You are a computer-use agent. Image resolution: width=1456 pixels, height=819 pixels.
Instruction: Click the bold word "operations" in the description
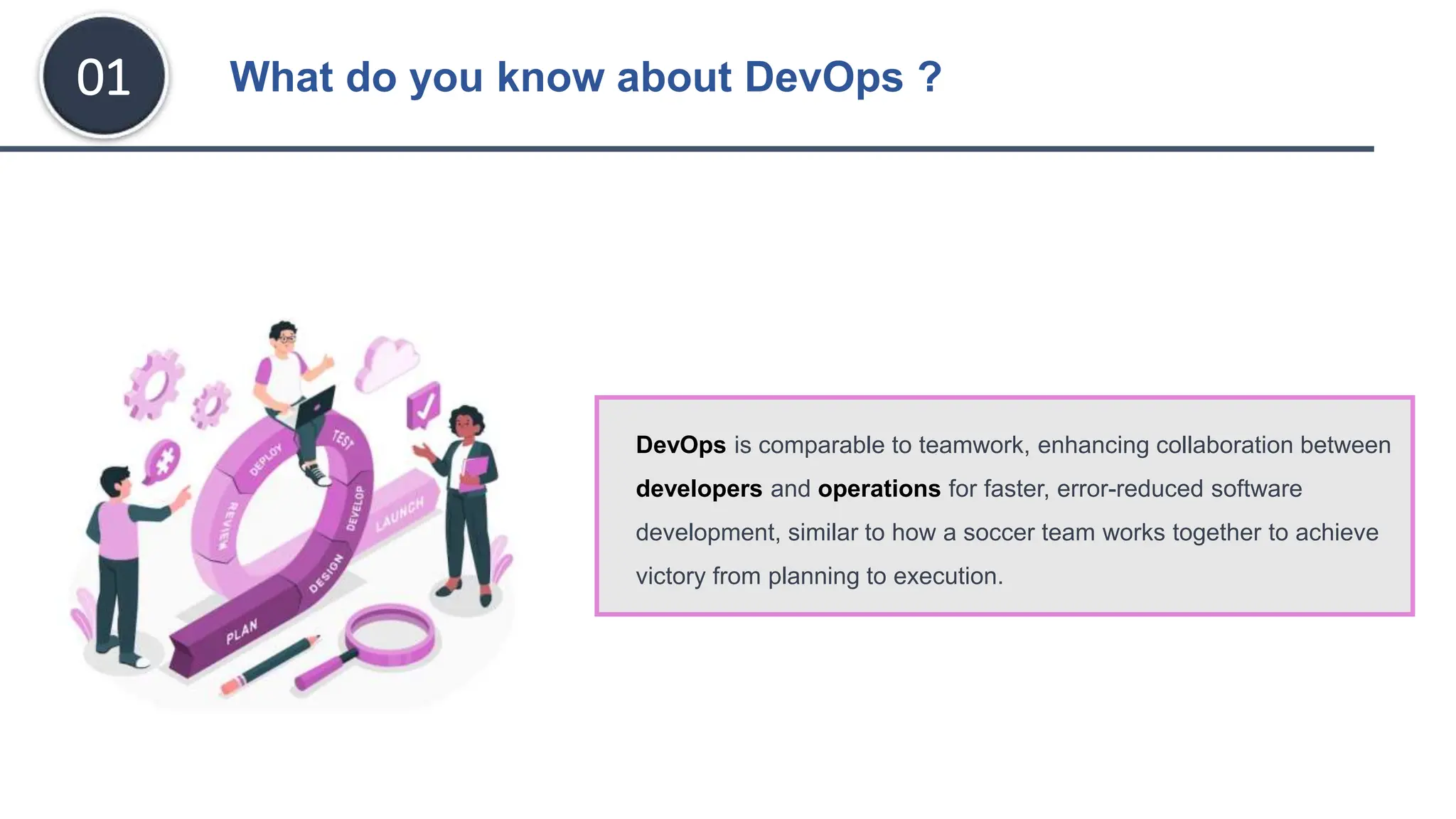click(879, 489)
